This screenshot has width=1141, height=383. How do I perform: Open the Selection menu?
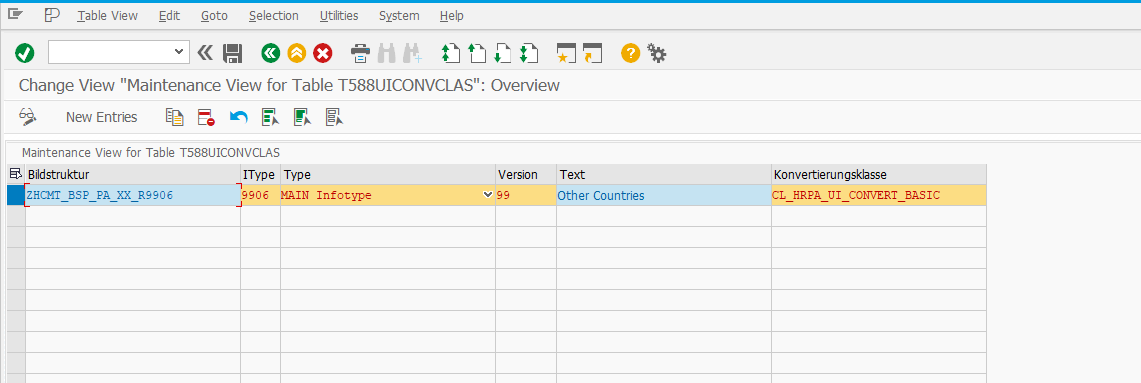[274, 15]
